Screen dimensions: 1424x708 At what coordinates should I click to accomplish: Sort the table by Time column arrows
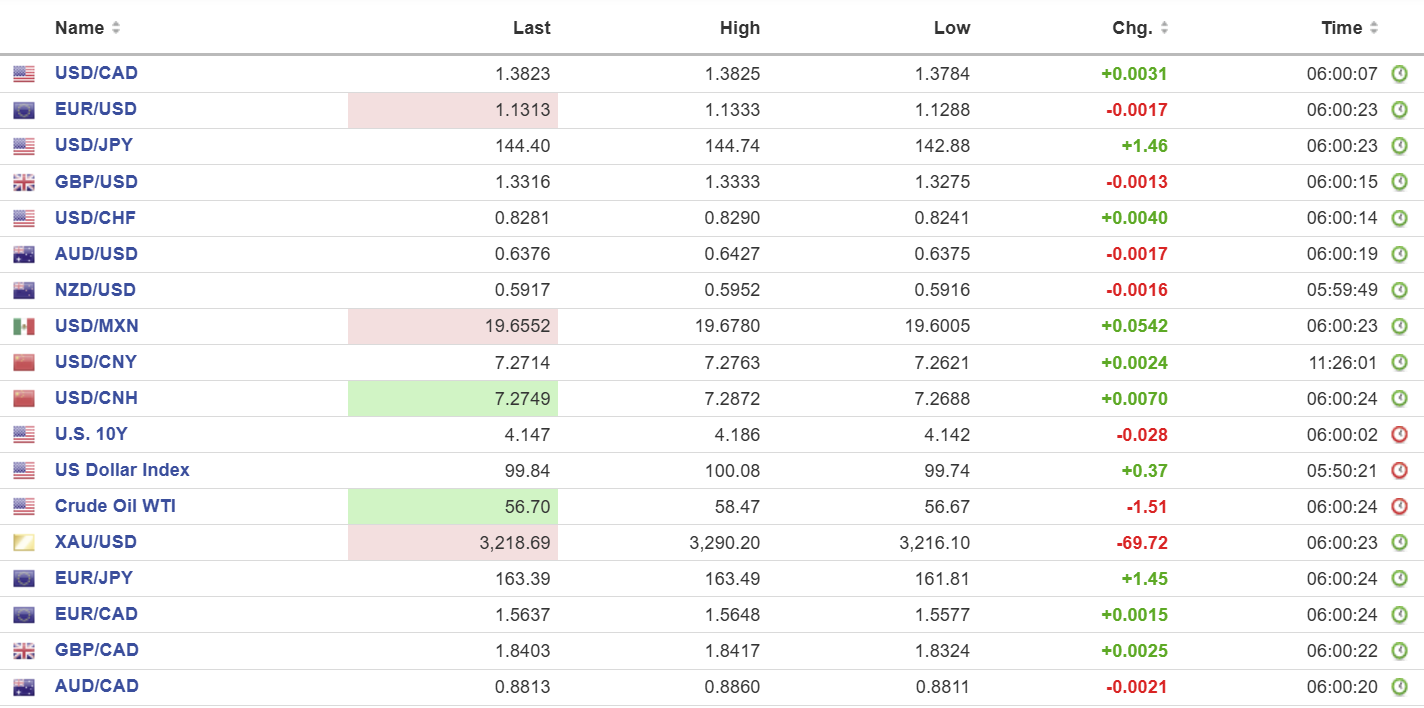1374,28
